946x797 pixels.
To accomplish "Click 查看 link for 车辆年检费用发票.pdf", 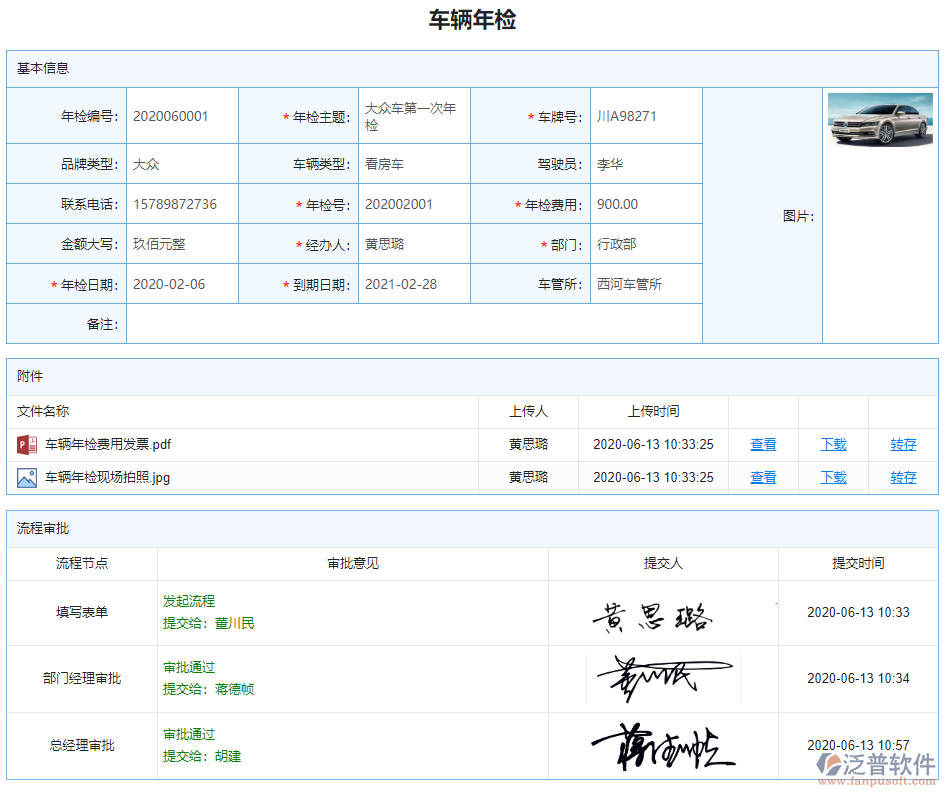I will [763, 445].
